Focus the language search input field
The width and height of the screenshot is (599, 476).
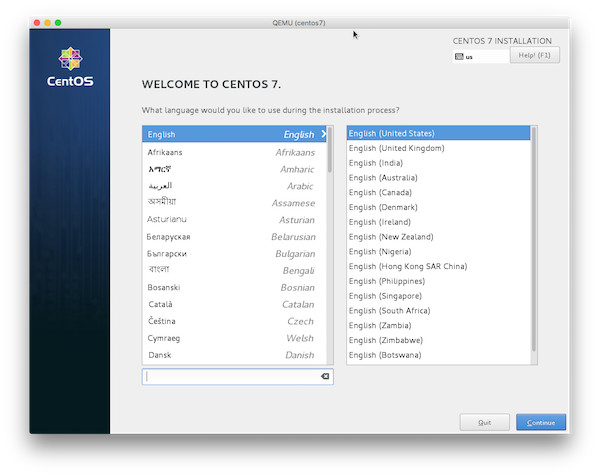233,377
